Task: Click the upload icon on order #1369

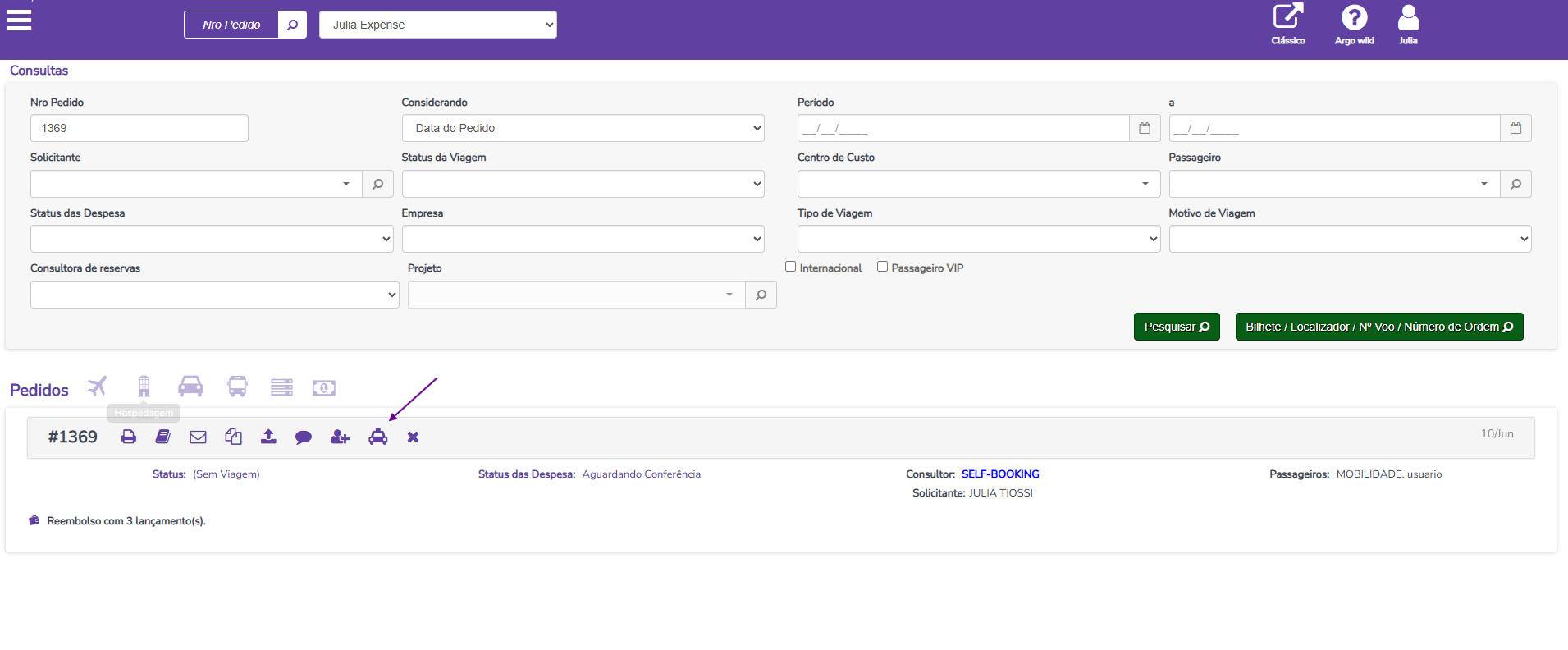Action: click(268, 437)
